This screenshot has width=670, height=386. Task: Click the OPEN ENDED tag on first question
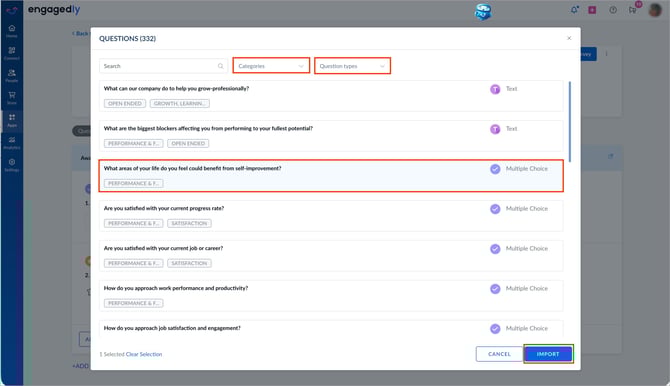(x=125, y=103)
